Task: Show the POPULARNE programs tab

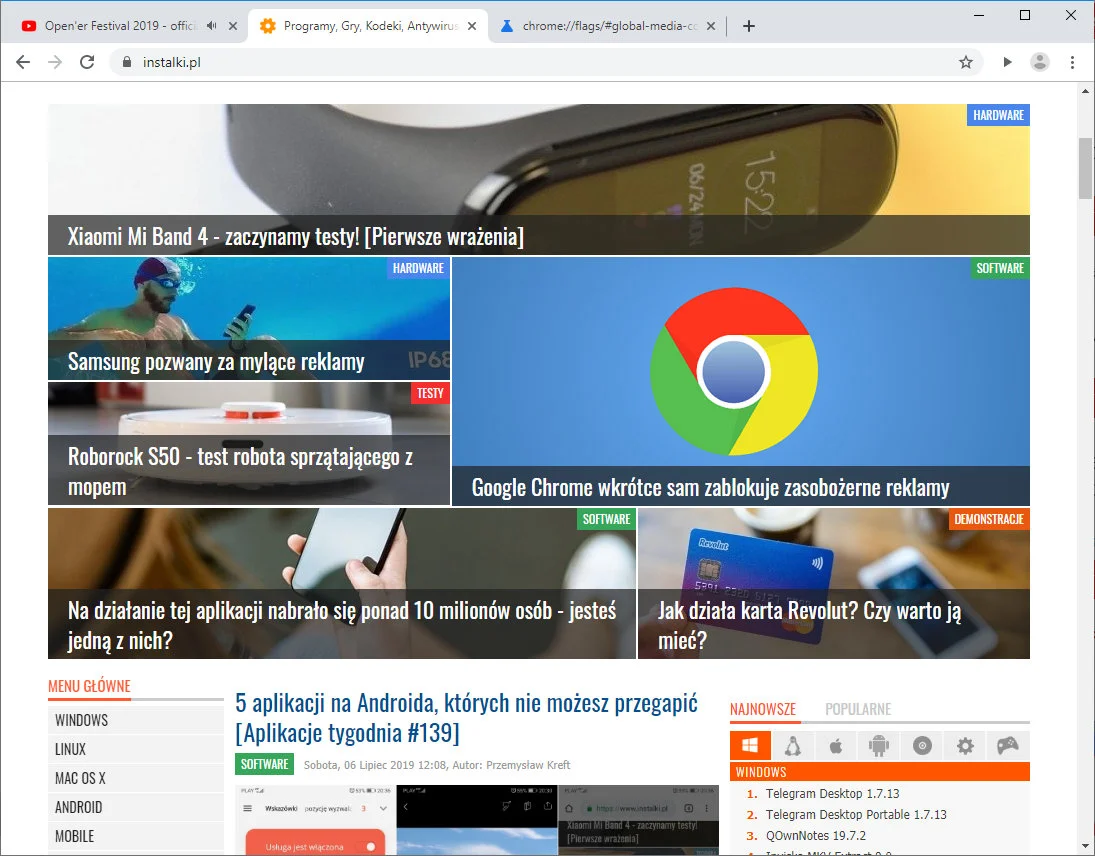Action: (857, 709)
